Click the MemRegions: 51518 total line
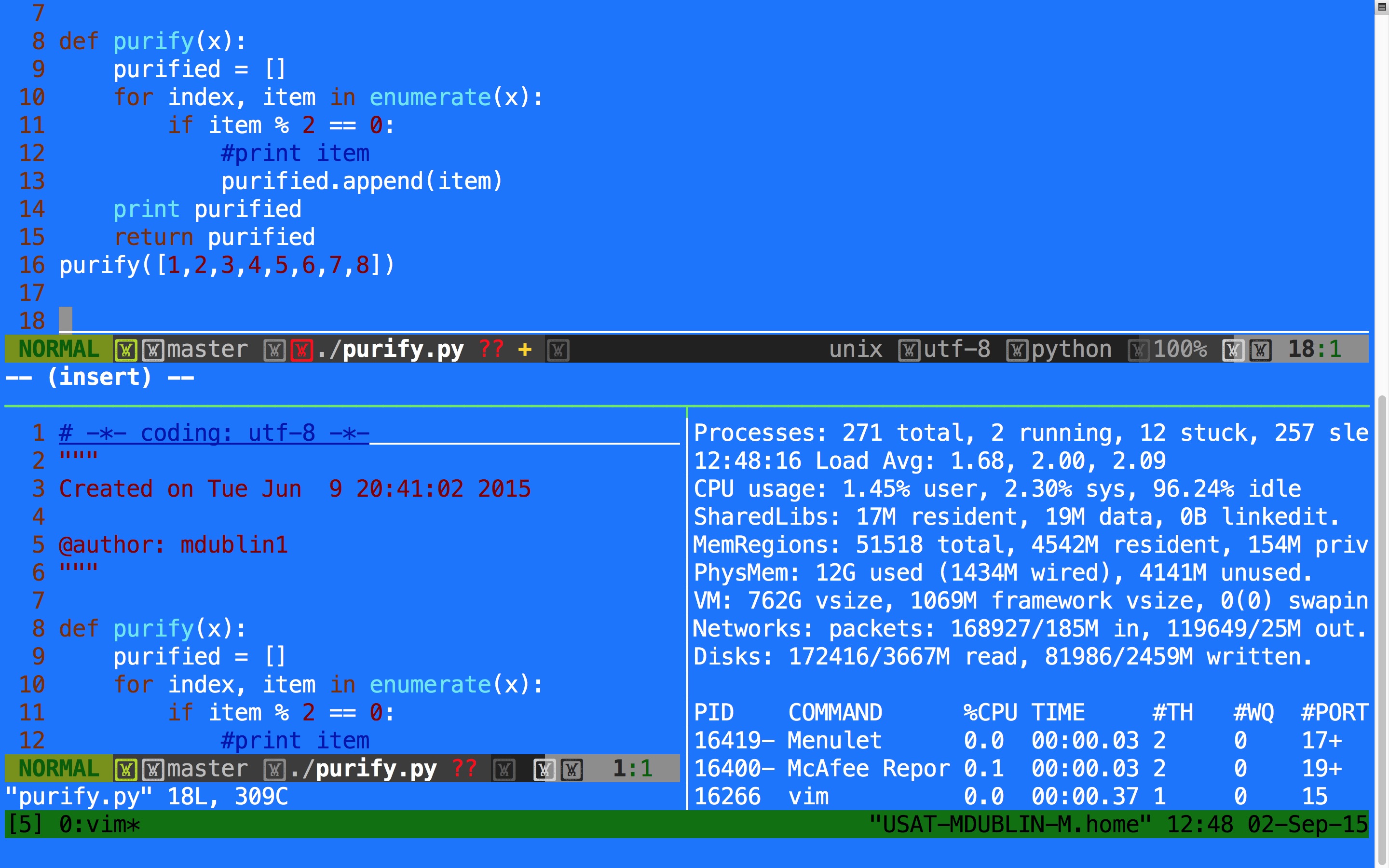The width and height of the screenshot is (1389, 868). click(1031, 545)
